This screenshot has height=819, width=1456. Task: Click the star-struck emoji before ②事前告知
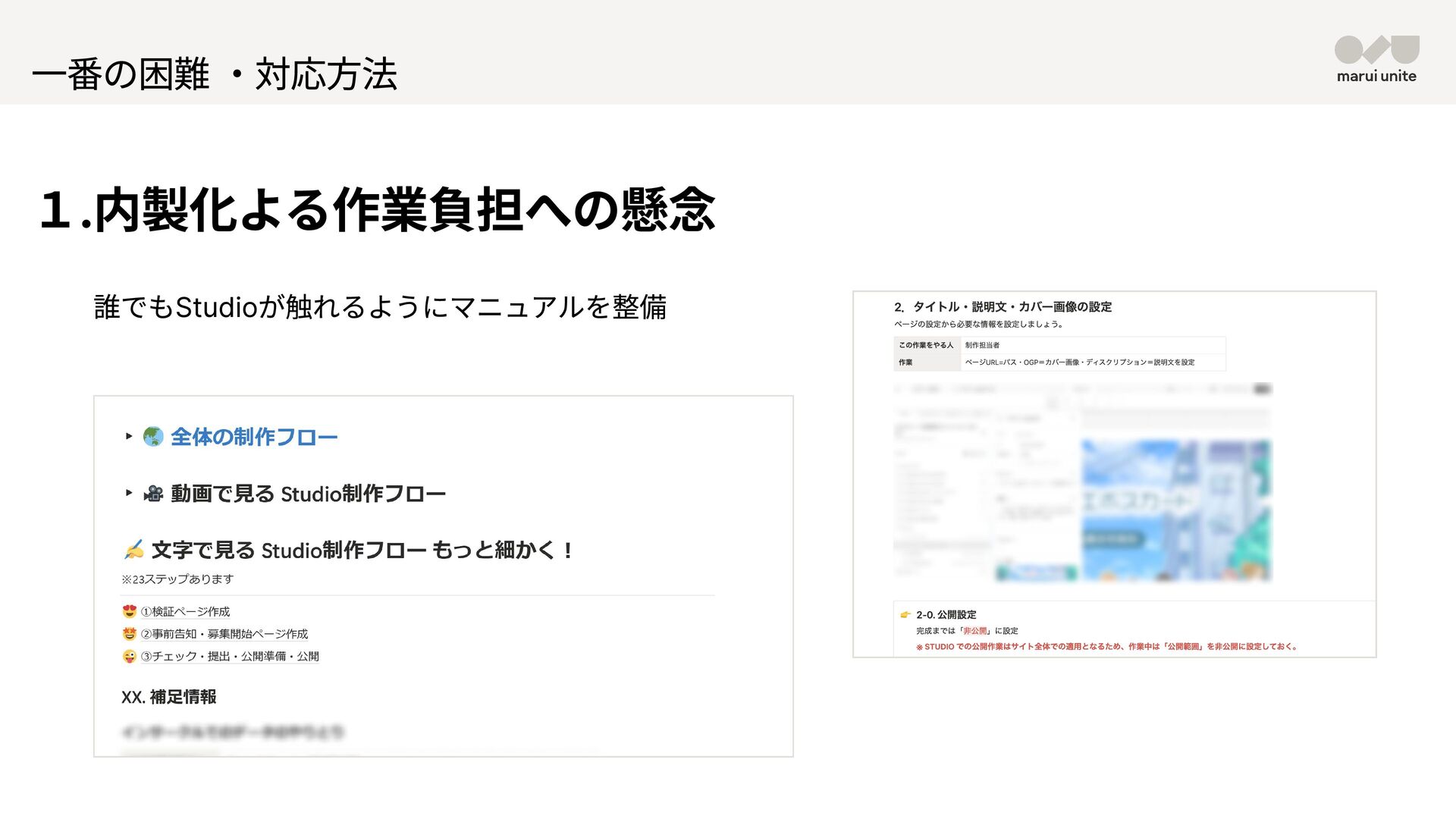[x=130, y=634]
